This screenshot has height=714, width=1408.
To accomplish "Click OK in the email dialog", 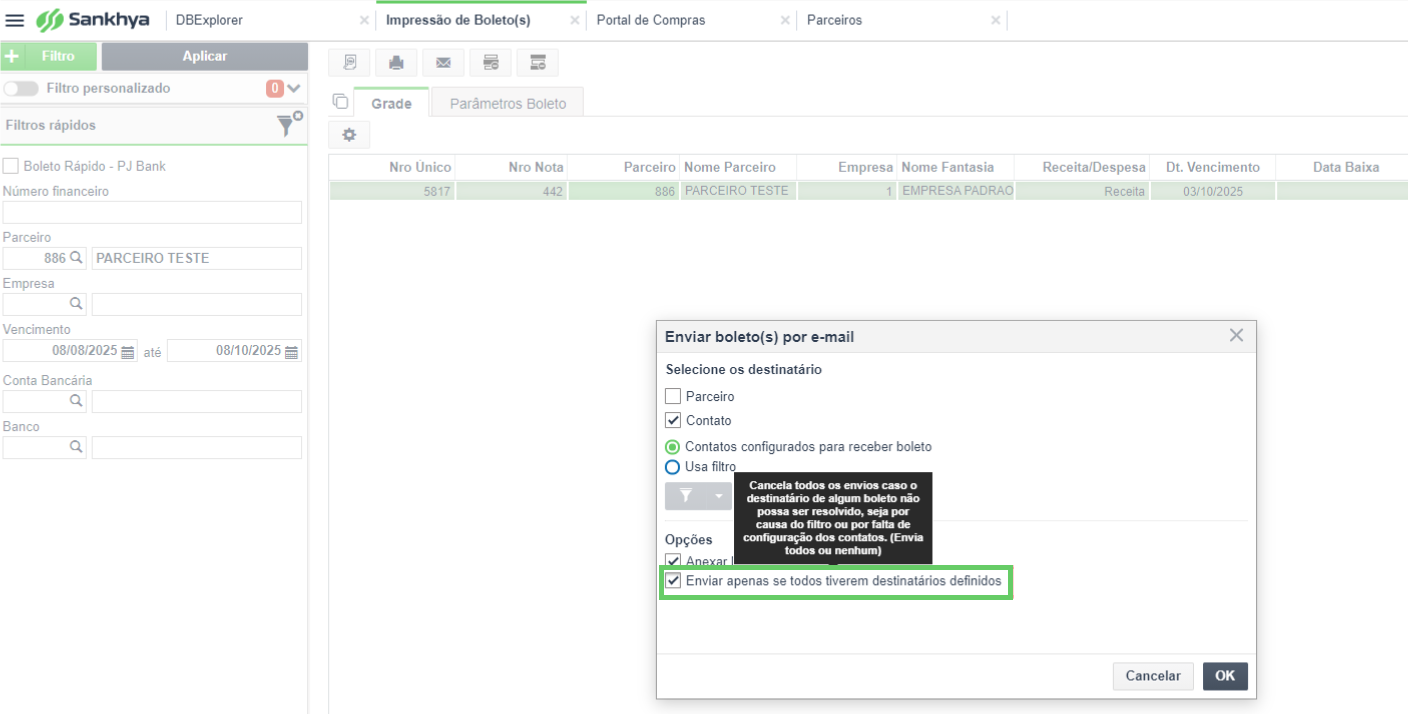I will point(1225,676).
